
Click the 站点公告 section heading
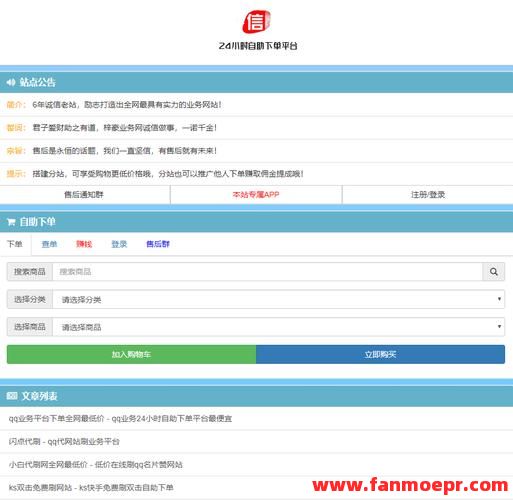click(x=38, y=82)
